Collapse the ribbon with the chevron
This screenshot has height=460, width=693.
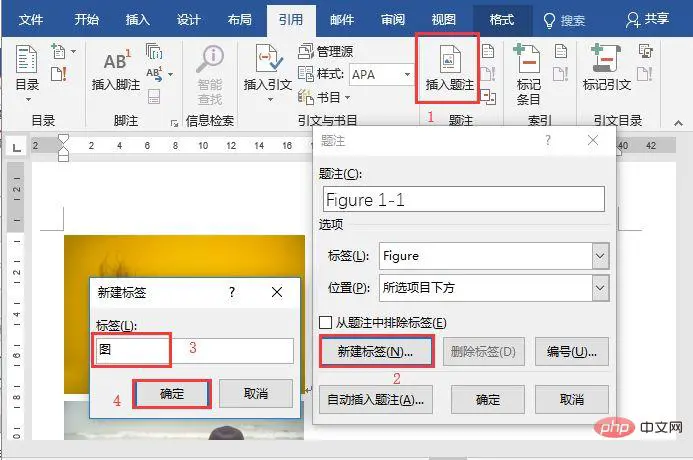coord(678,123)
